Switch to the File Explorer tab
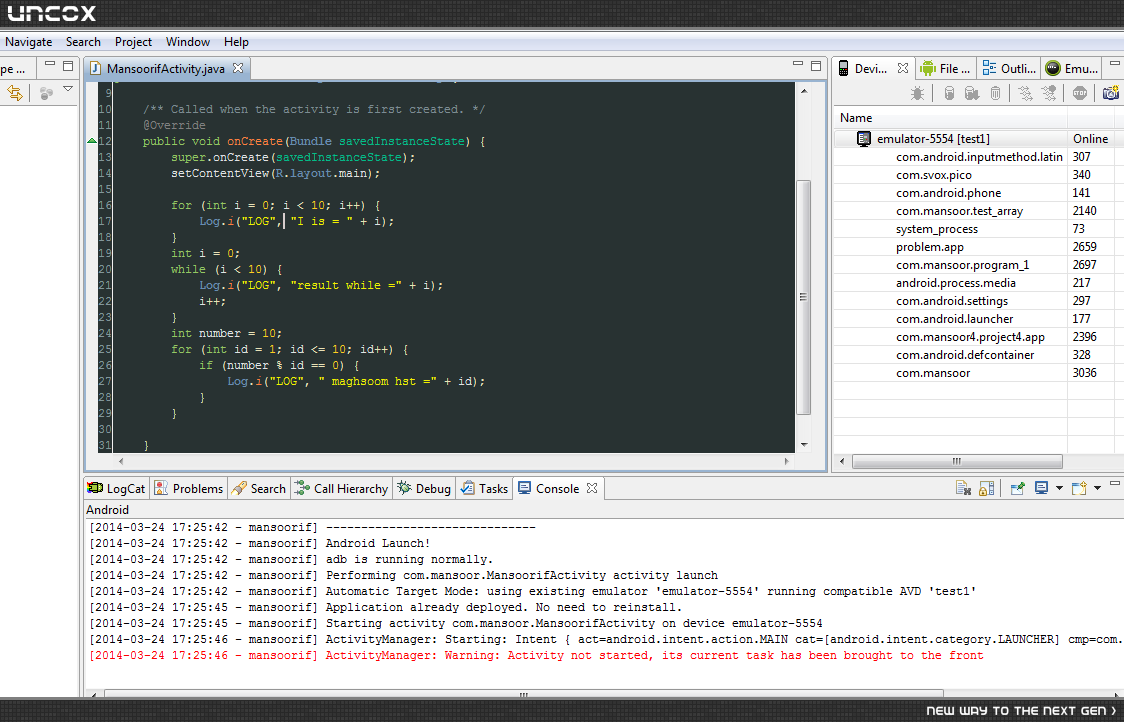The height and width of the screenshot is (722, 1124). (946, 69)
